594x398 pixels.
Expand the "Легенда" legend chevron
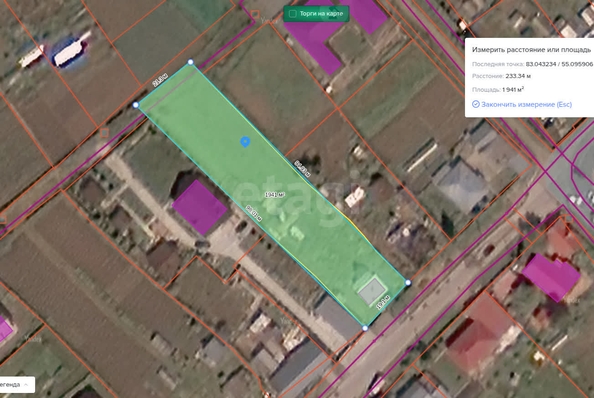[26, 385]
